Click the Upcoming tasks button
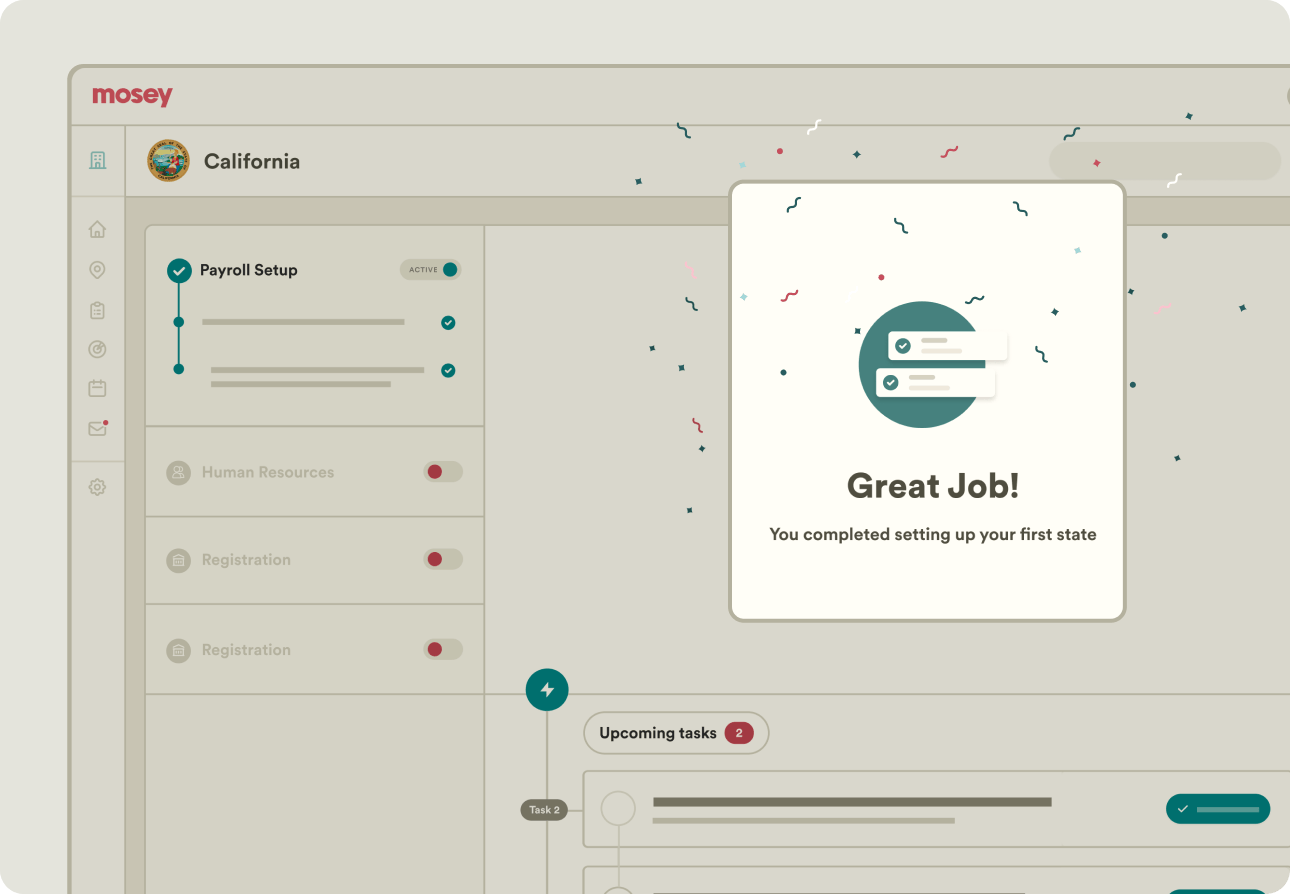Viewport: 1290px width, 894px height. coord(676,733)
